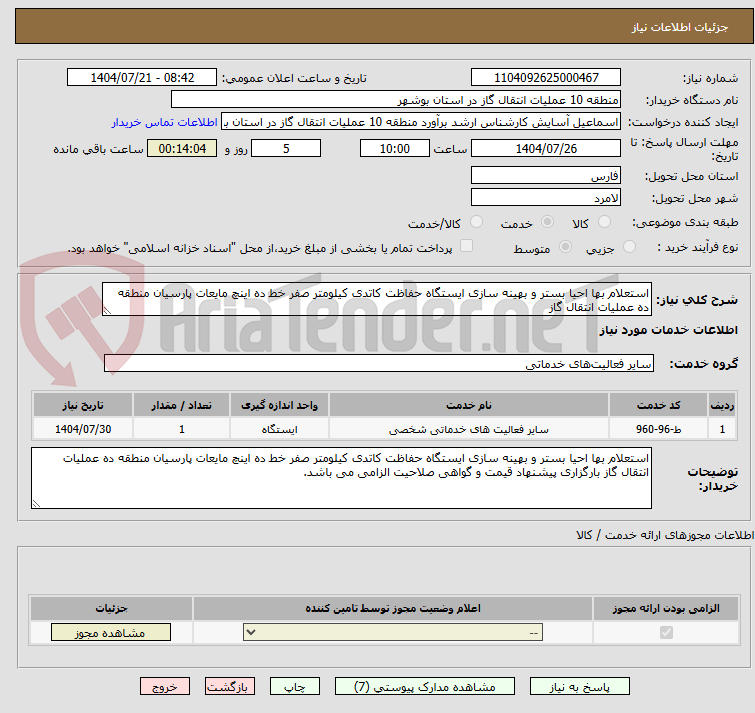Click the جزئیات column header

(111, 609)
